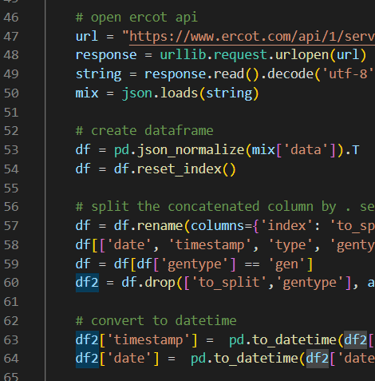The height and width of the screenshot is (381, 375).
Task: Click line number 60 in the gutter
Action: [x=11, y=283]
